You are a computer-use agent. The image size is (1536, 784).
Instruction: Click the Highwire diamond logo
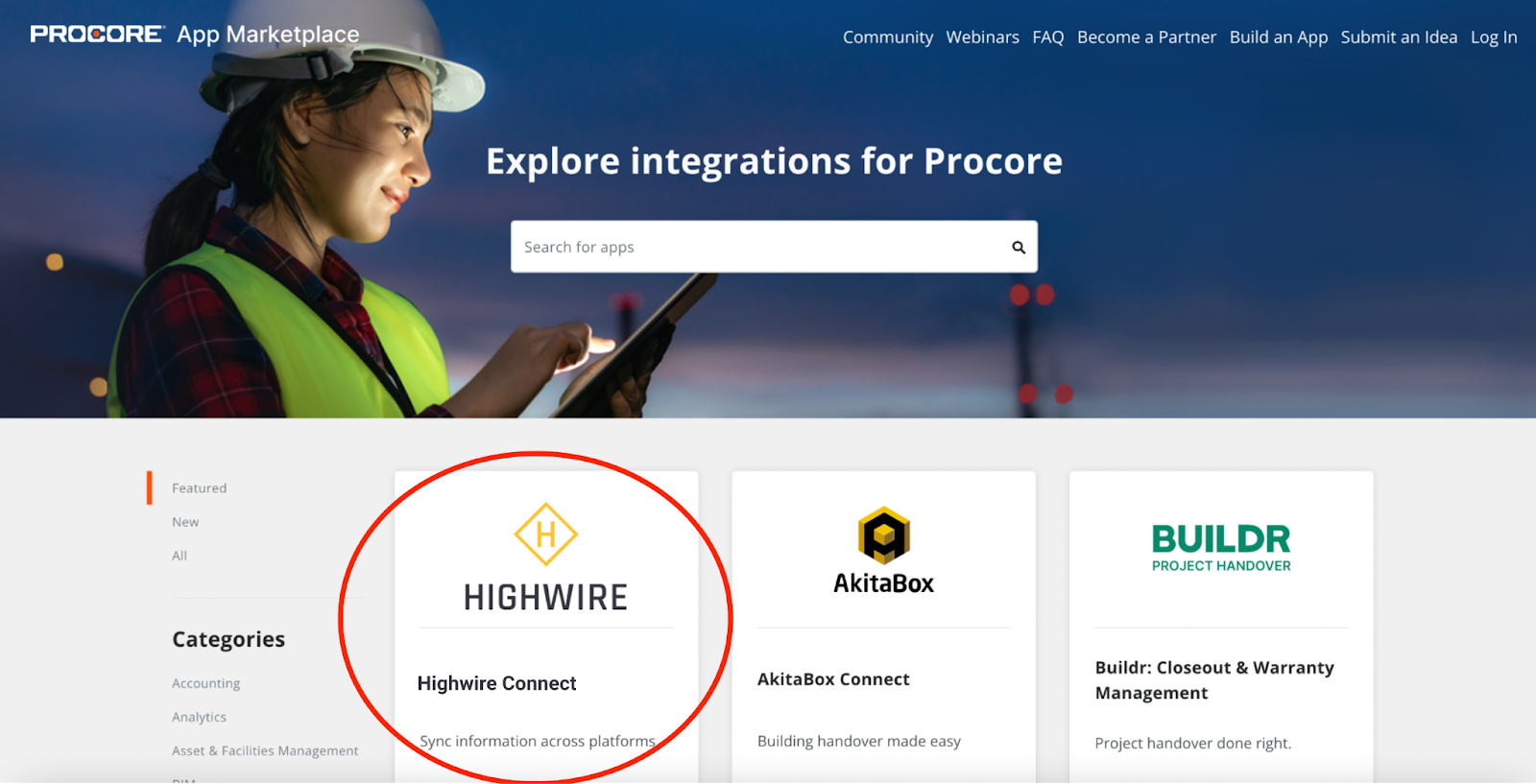click(545, 535)
